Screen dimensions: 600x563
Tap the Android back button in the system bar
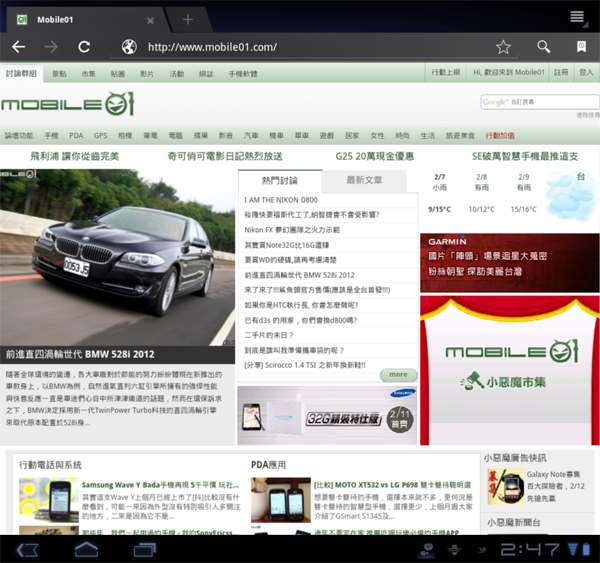pyautogui.click(x=28, y=550)
